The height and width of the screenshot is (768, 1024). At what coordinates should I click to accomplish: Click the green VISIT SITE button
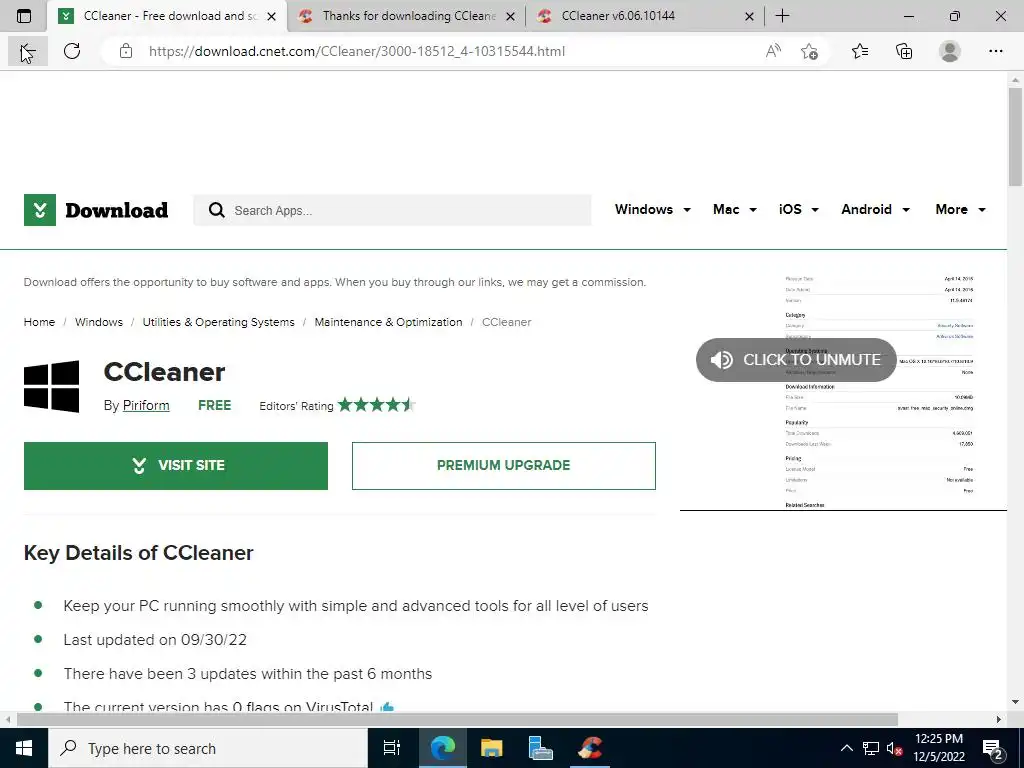[x=176, y=466]
